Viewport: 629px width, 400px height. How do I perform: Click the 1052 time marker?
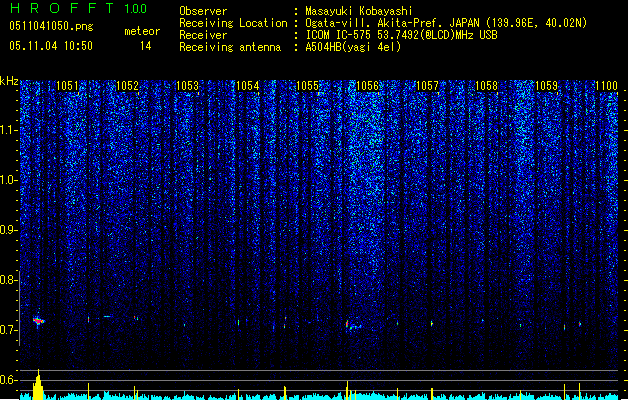(x=127, y=86)
